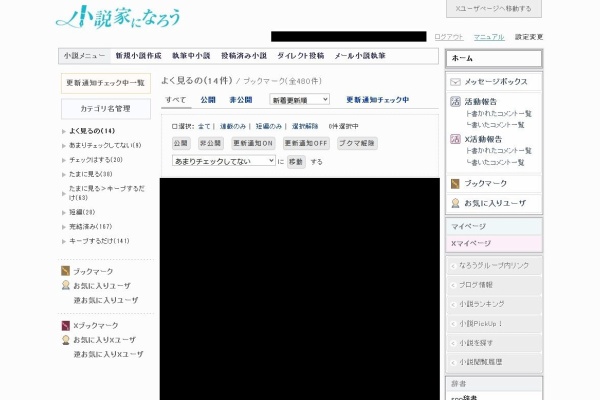This screenshot has height=400, width=600.
Task: Click the 小説家になろう site logo
Action: coord(118,17)
